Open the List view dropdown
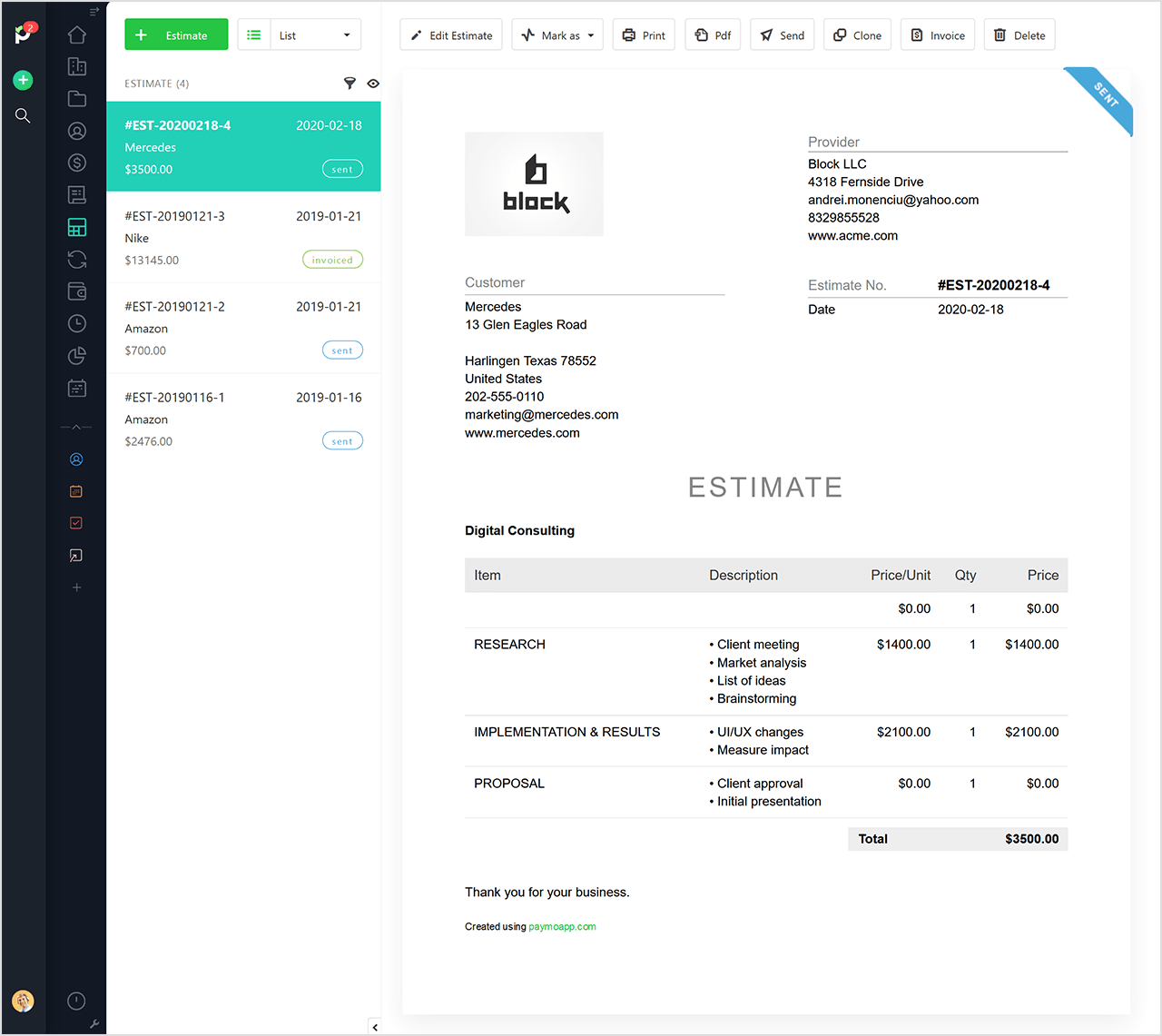 pos(316,35)
